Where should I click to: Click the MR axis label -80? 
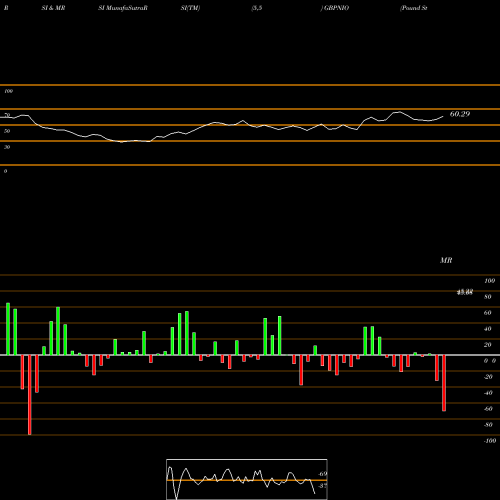488,425
